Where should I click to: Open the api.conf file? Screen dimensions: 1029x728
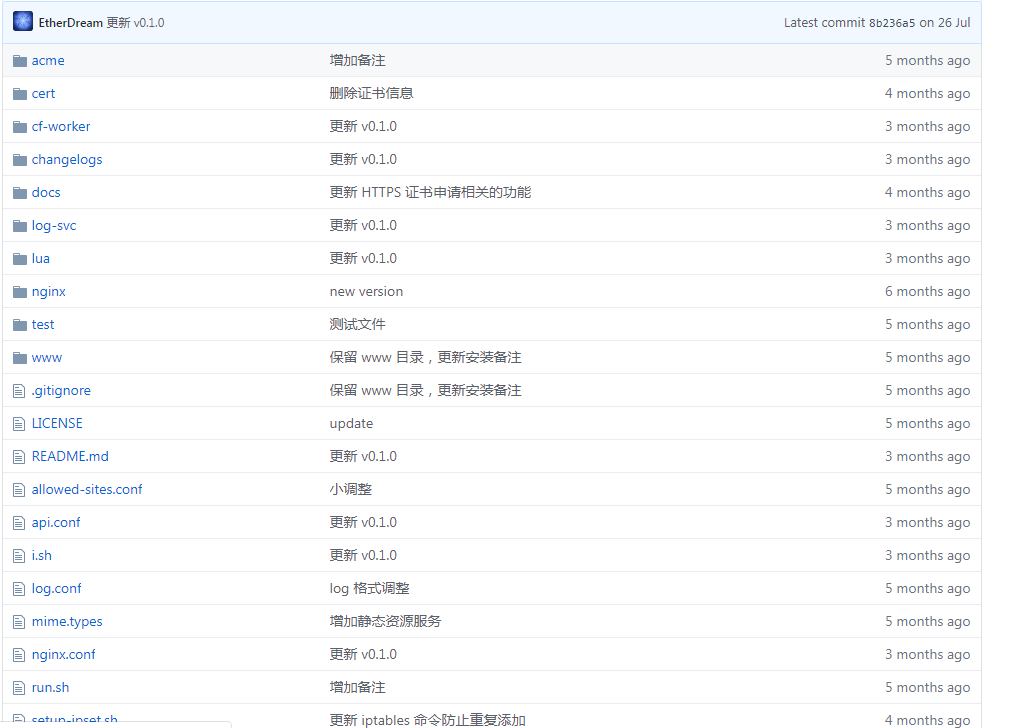(55, 522)
